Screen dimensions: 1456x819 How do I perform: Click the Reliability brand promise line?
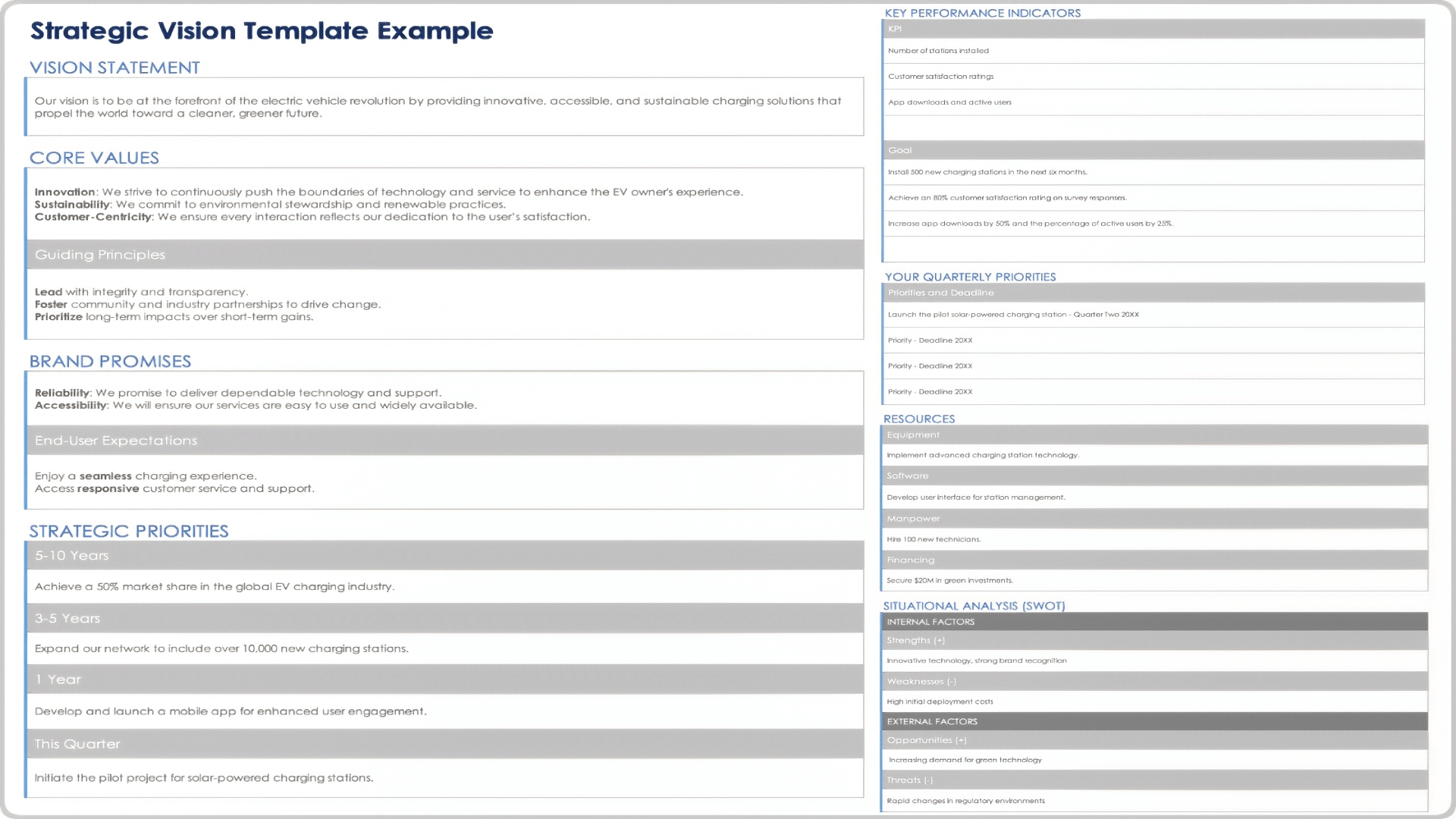[238, 393]
